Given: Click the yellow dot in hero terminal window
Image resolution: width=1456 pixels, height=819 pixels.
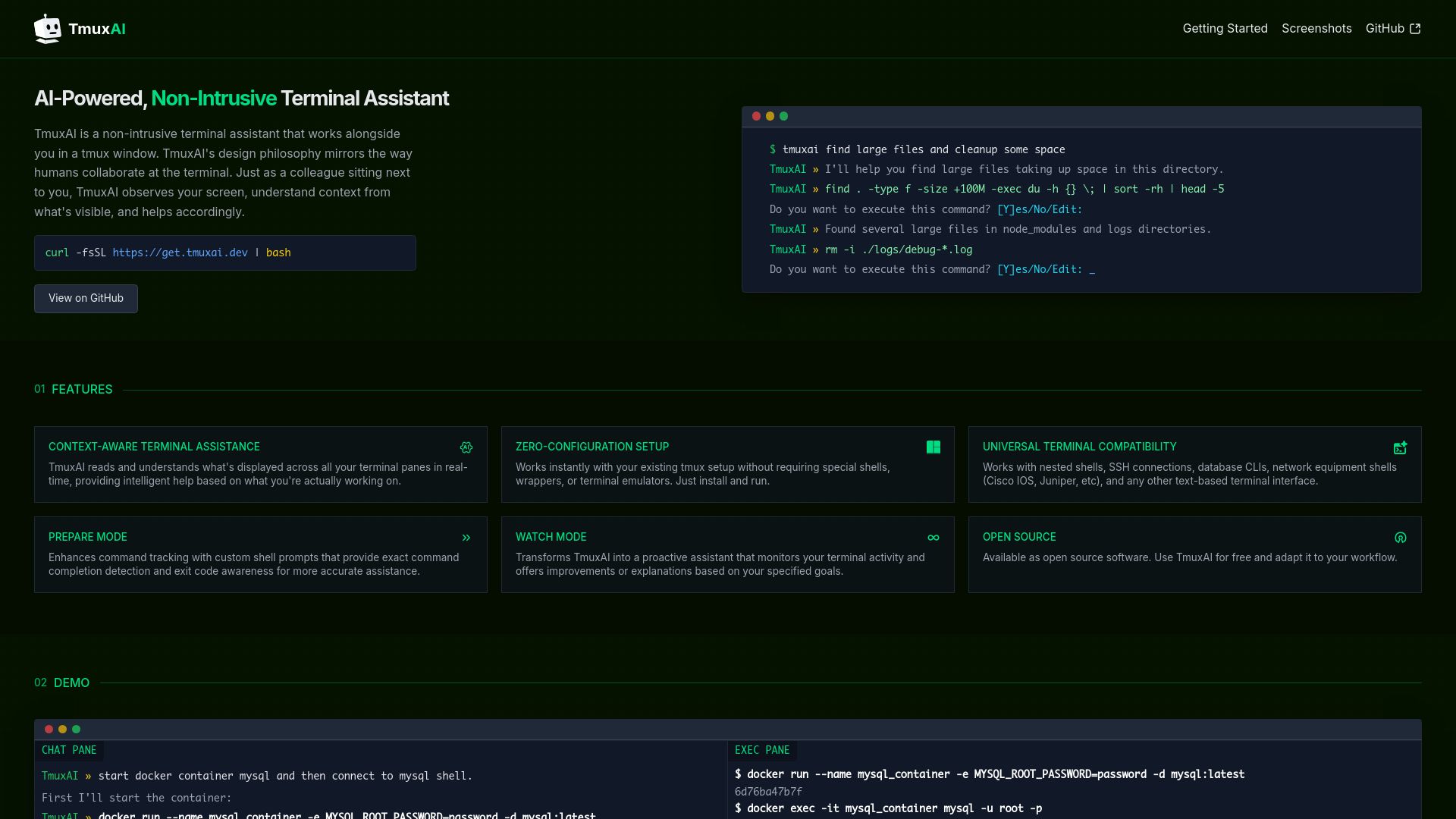Looking at the screenshot, I should click(x=770, y=116).
